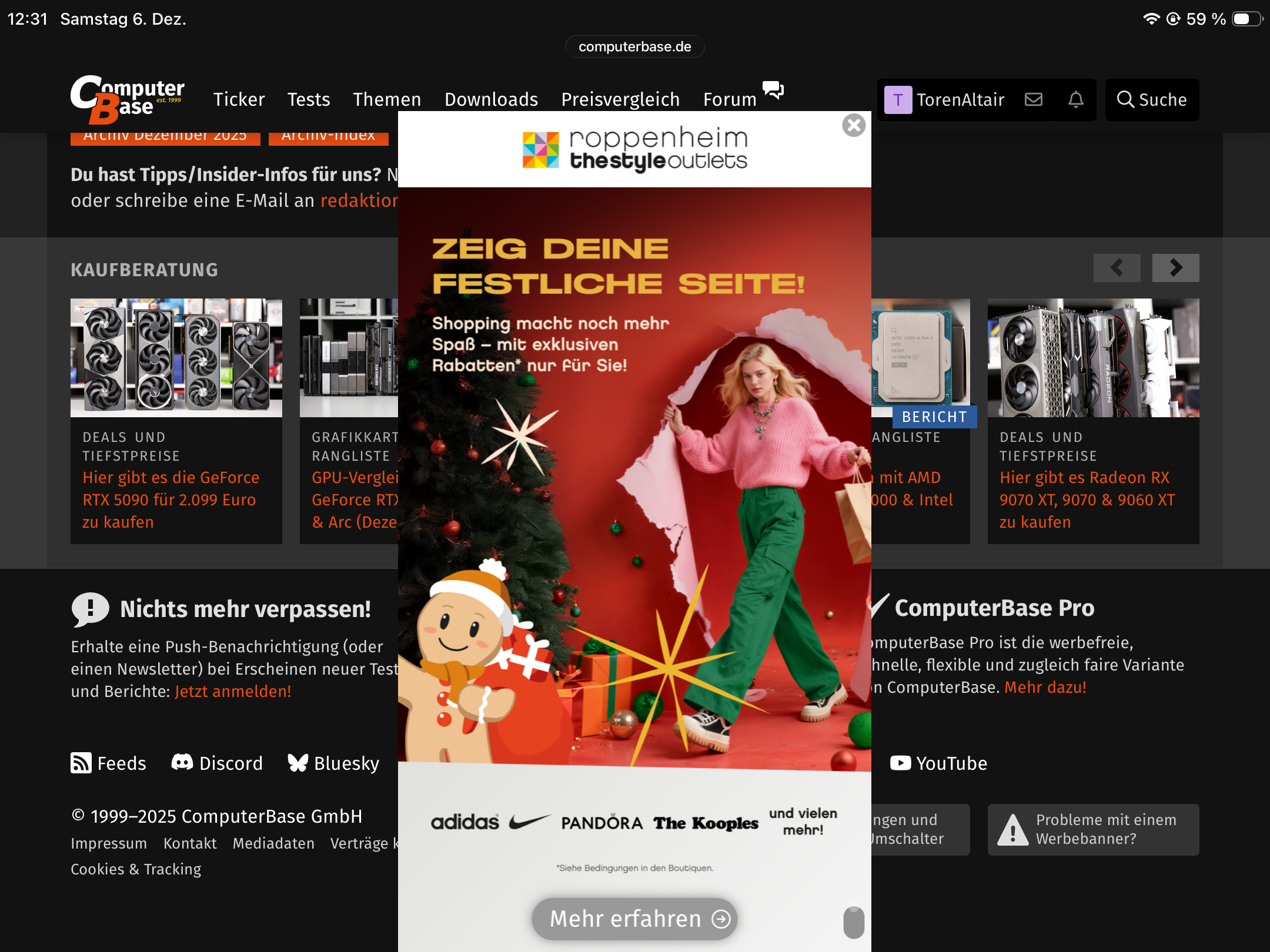Image resolution: width=1270 pixels, height=952 pixels.
Task: Click the Mehr erfahren ad button
Action: coord(634,918)
